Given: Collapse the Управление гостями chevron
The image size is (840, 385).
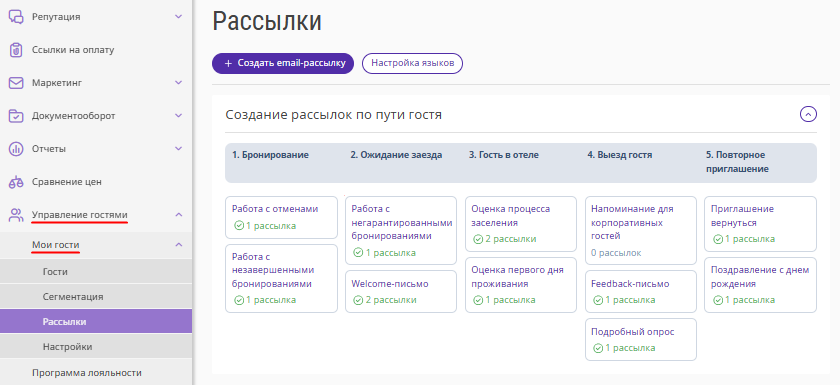Looking at the screenshot, I should pos(179,215).
